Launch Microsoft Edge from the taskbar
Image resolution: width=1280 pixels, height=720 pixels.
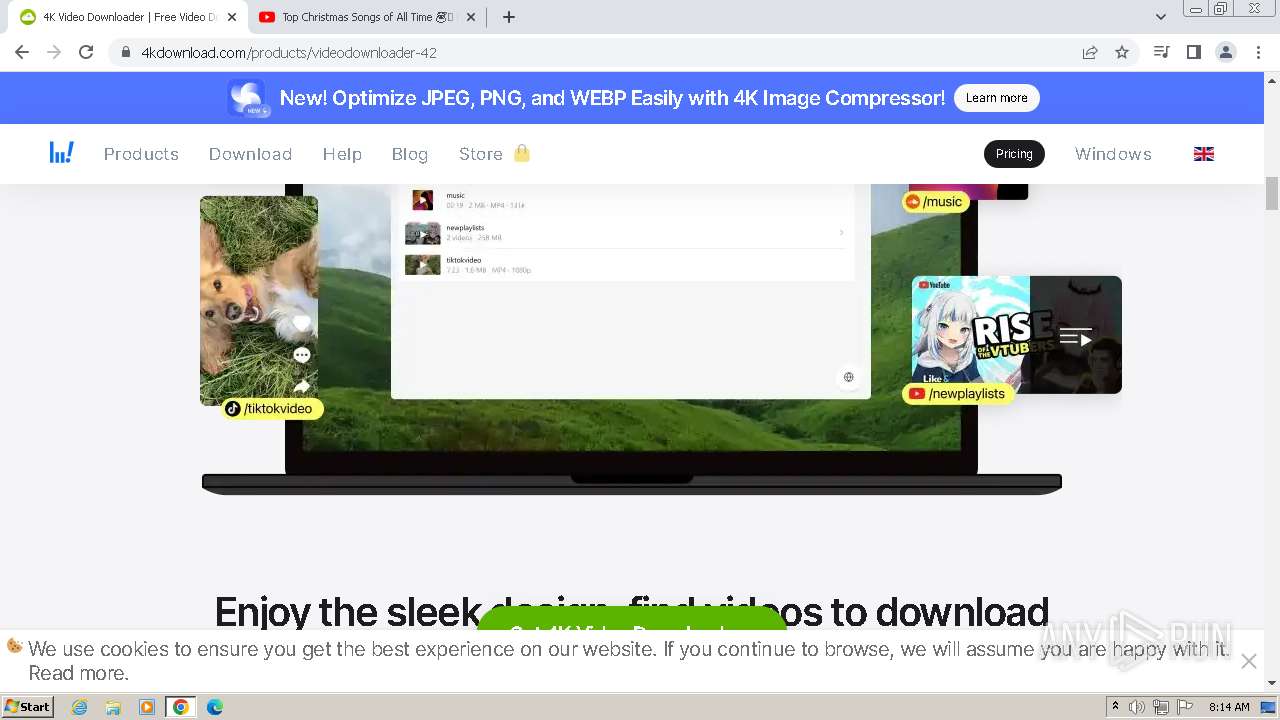[214, 707]
